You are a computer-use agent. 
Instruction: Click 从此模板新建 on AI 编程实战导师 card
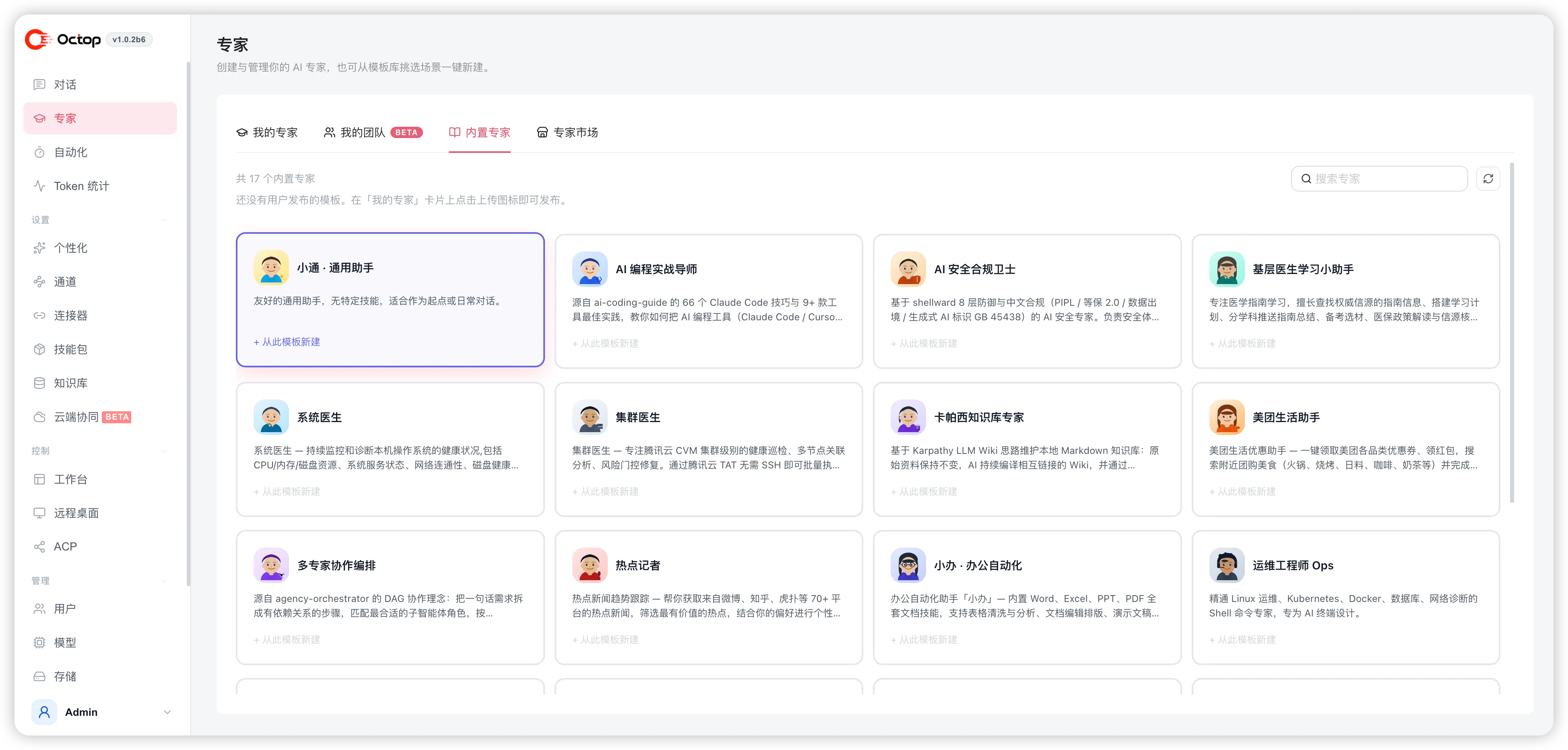605,344
